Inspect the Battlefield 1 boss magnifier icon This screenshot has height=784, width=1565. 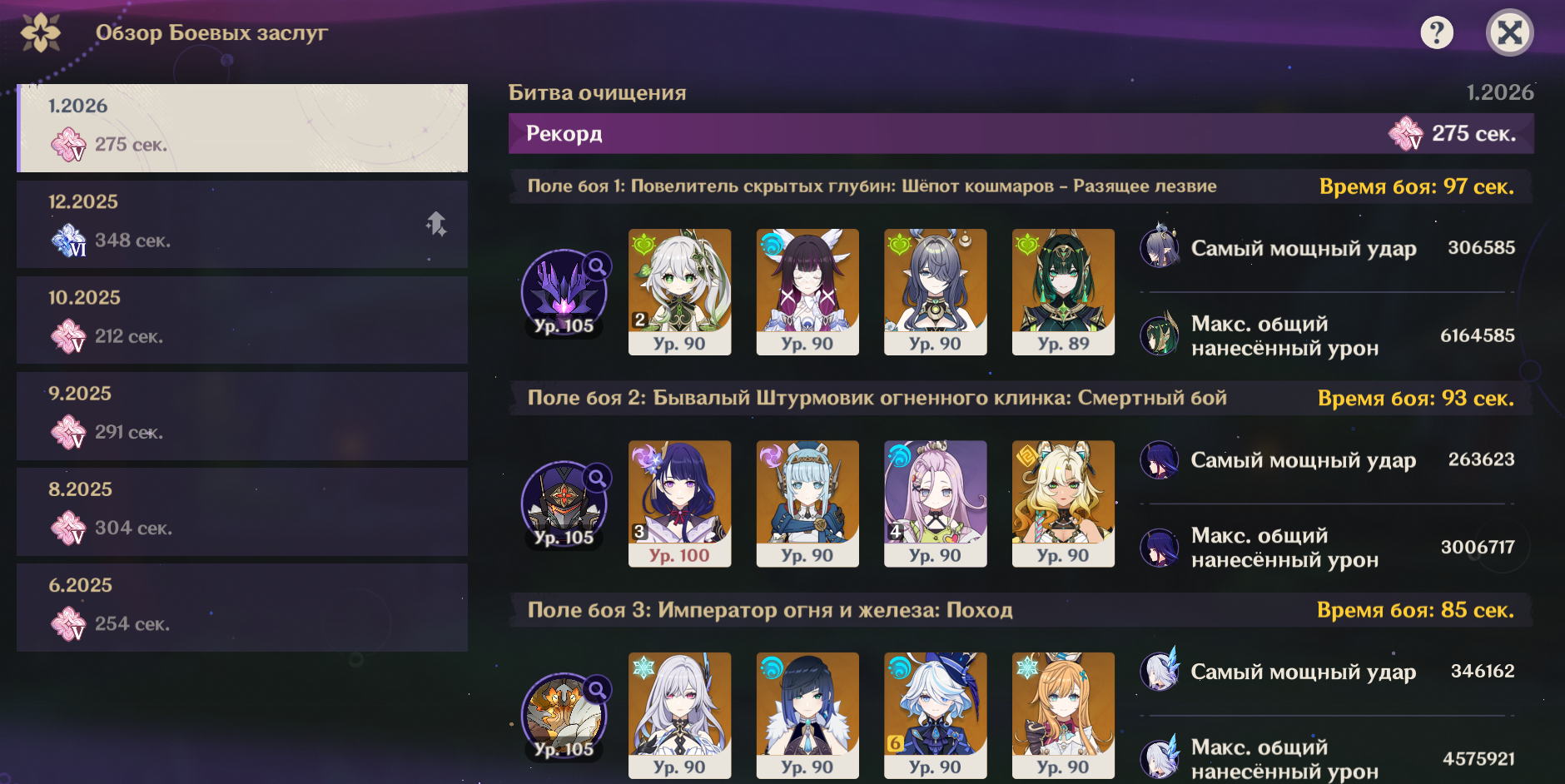click(x=598, y=266)
